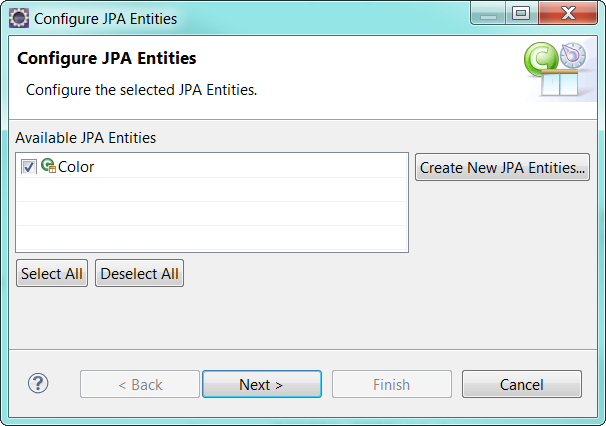This screenshot has width=606, height=426.
Task: Hit the Deselect All button
Action: [139, 274]
